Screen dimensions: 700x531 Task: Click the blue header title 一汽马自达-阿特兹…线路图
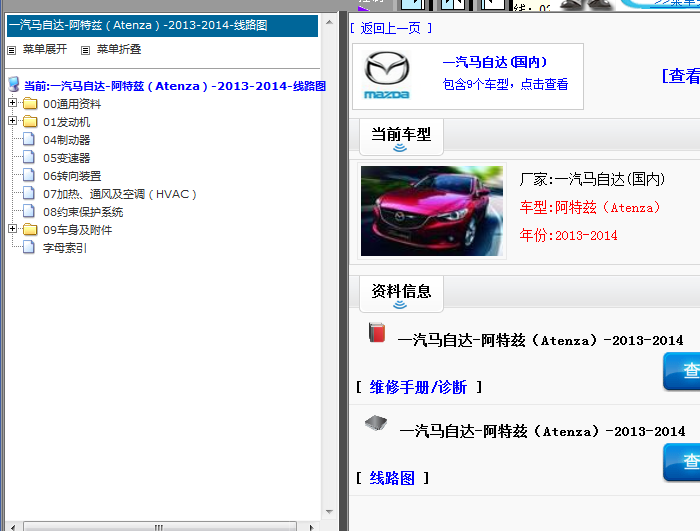click(138, 25)
